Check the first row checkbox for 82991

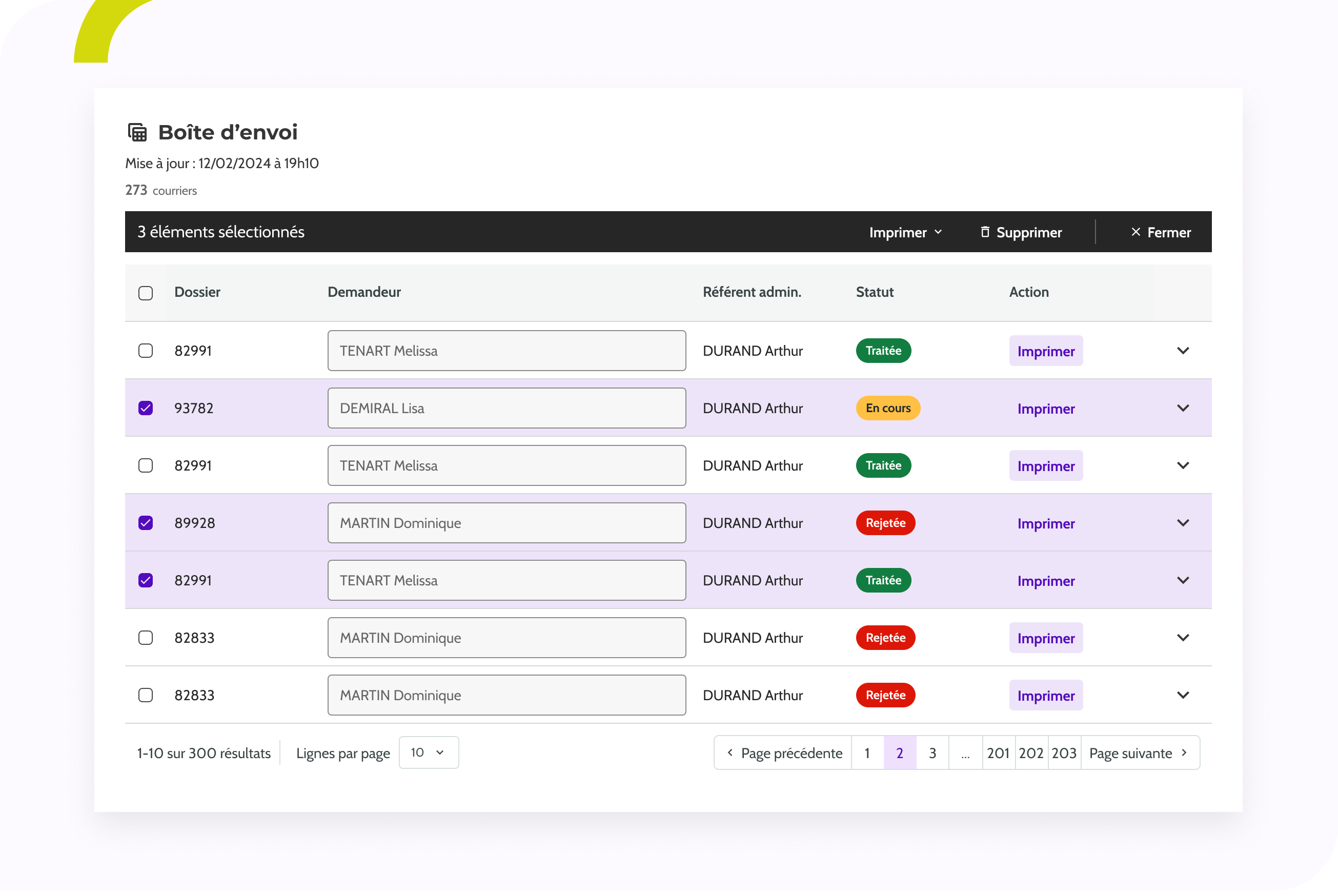pos(146,350)
